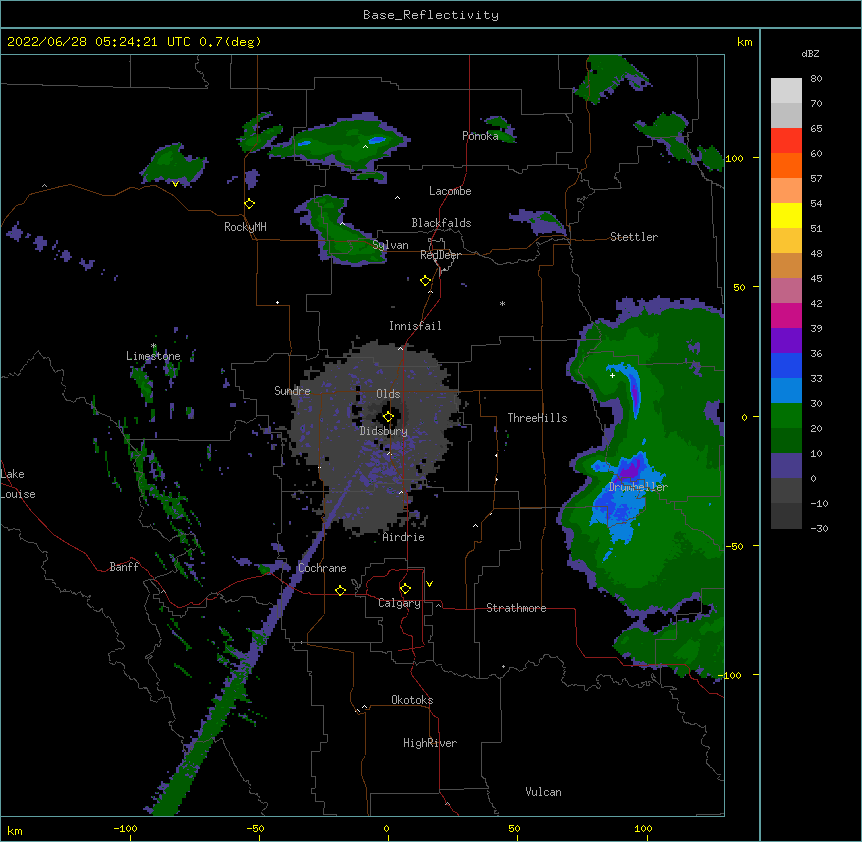862x842 pixels.
Task: Click the Lake Louise label
Action: tap(18, 484)
